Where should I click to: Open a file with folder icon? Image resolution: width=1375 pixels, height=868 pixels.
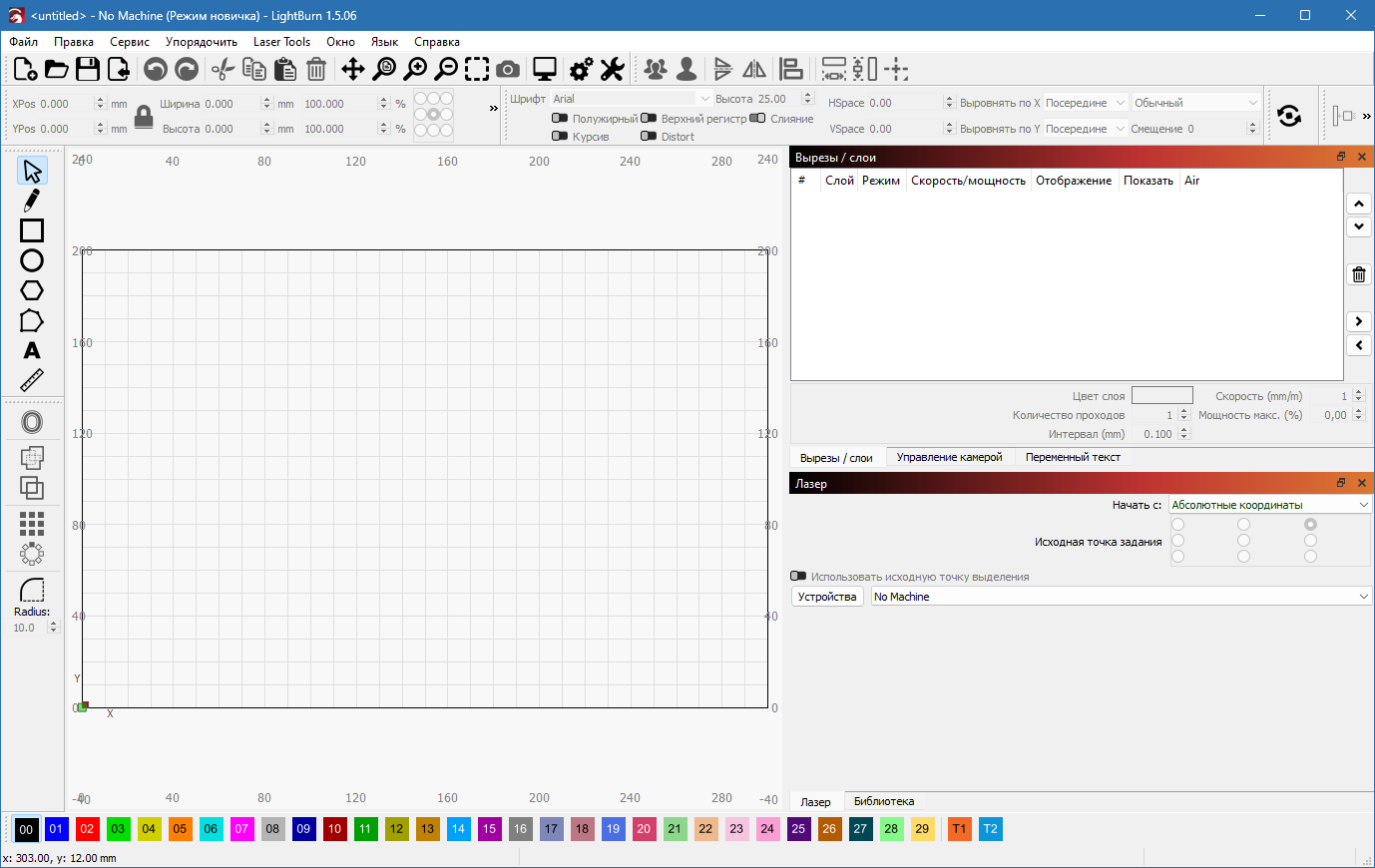tap(57, 69)
